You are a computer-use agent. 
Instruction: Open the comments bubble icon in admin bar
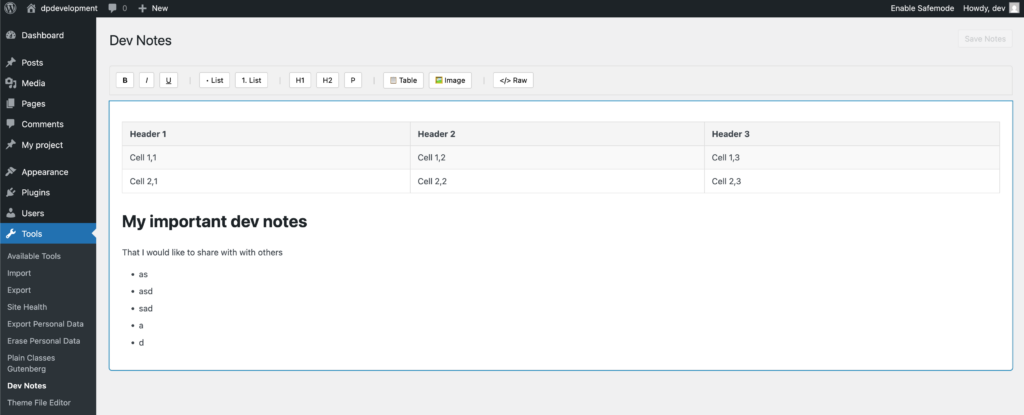[x=113, y=8]
